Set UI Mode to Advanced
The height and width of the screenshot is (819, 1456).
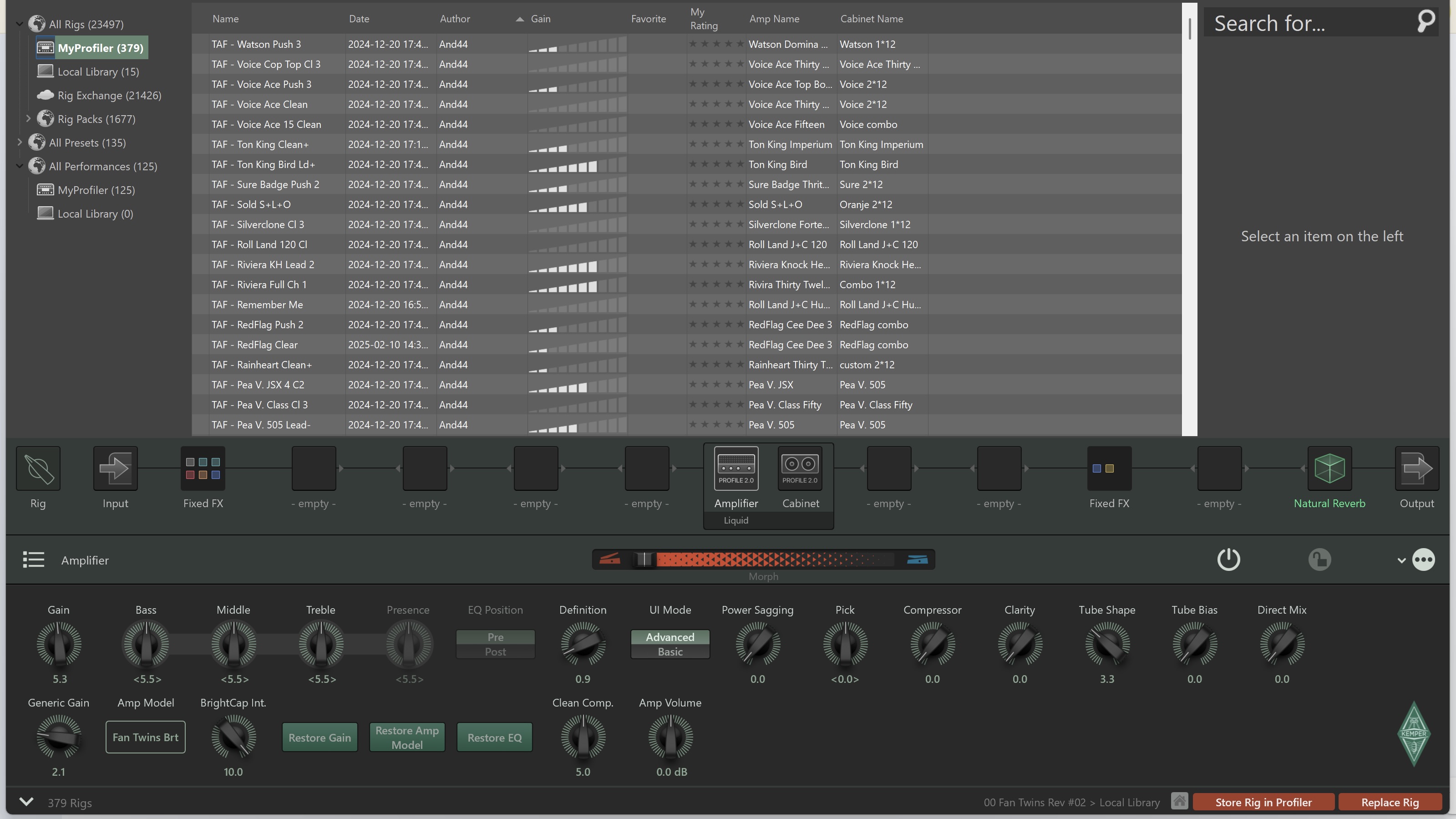[x=670, y=637]
